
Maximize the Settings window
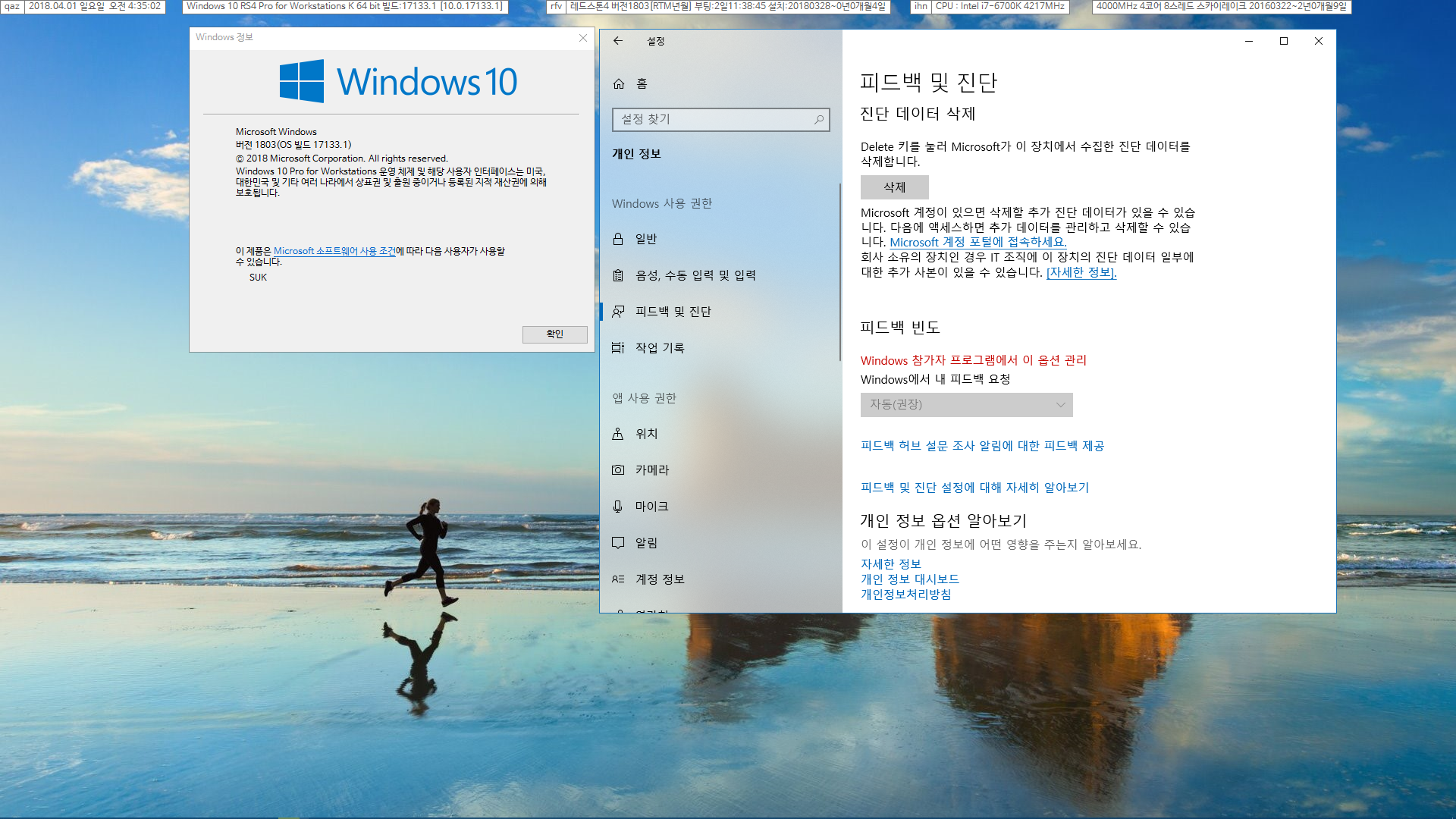(1284, 41)
